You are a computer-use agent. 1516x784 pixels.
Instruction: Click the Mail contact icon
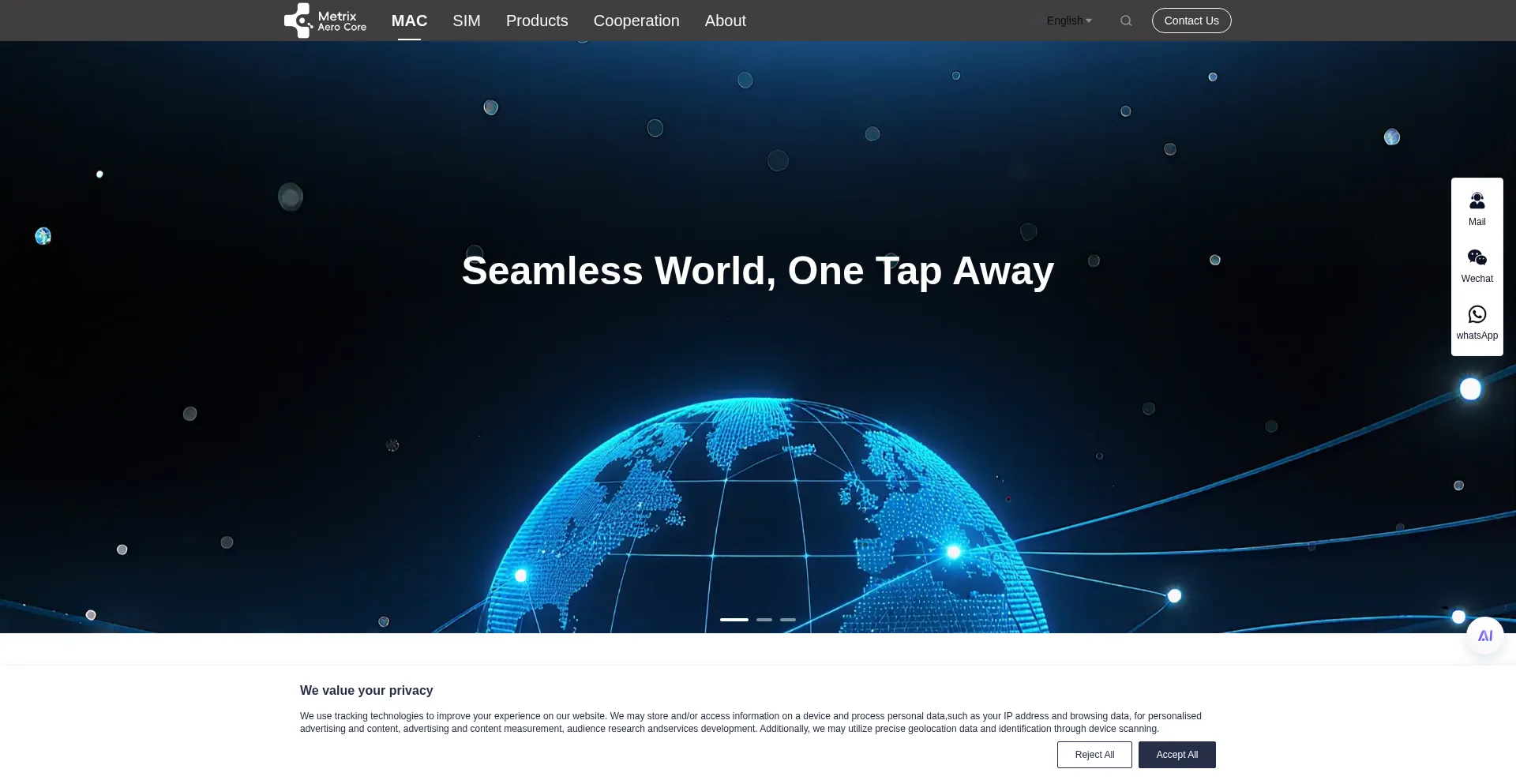[1477, 208]
